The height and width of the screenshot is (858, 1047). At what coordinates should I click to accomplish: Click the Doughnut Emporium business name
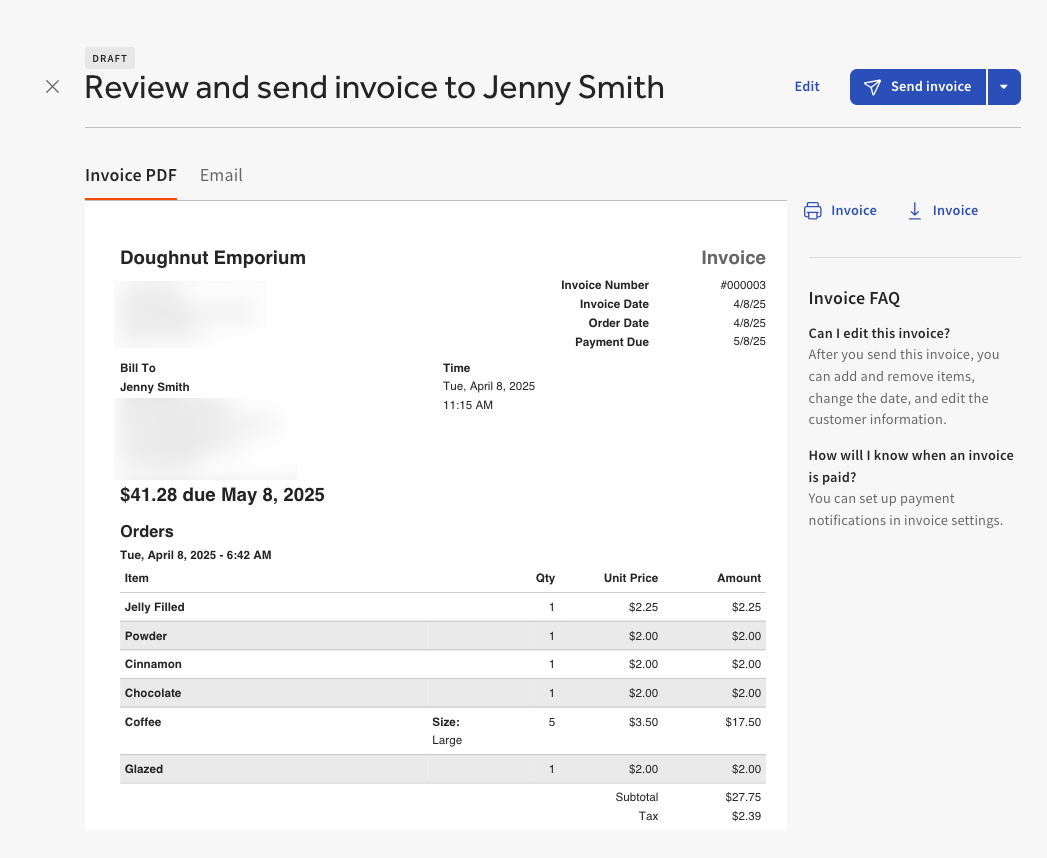pos(212,258)
